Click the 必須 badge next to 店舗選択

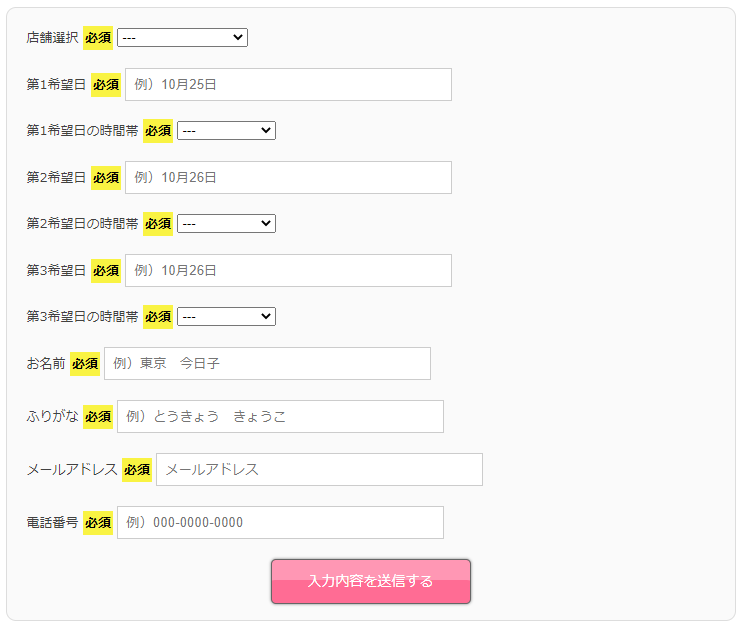98,37
